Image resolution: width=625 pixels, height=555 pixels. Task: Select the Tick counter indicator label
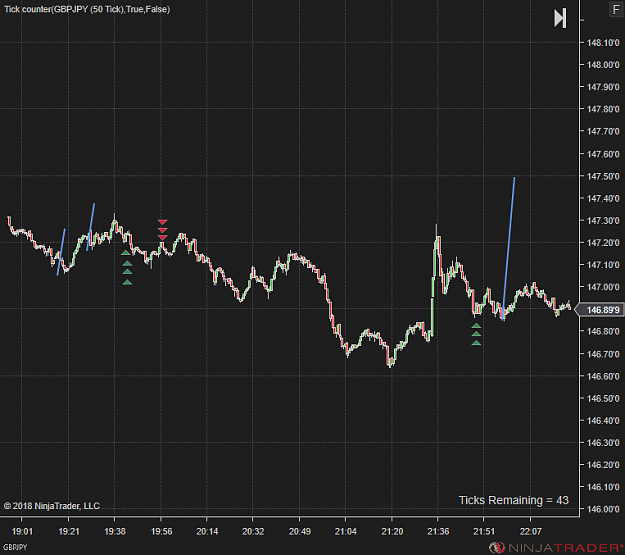[x=87, y=9]
